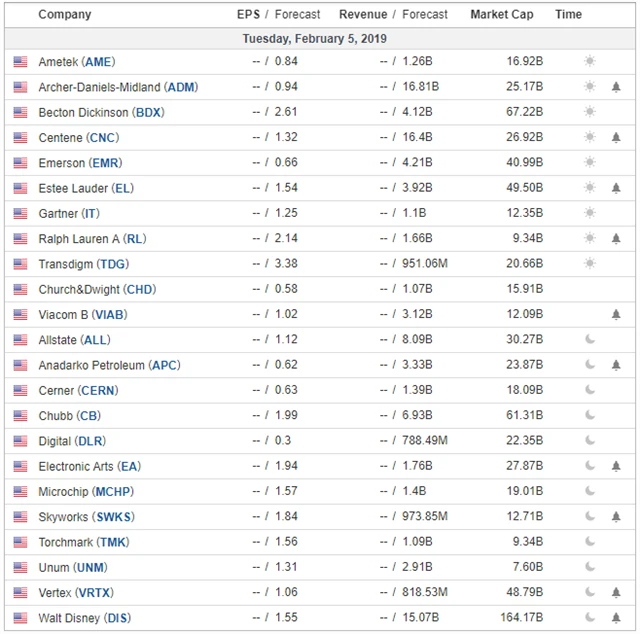Click the moon icon in Chubb row

click(x=590, y=415)
